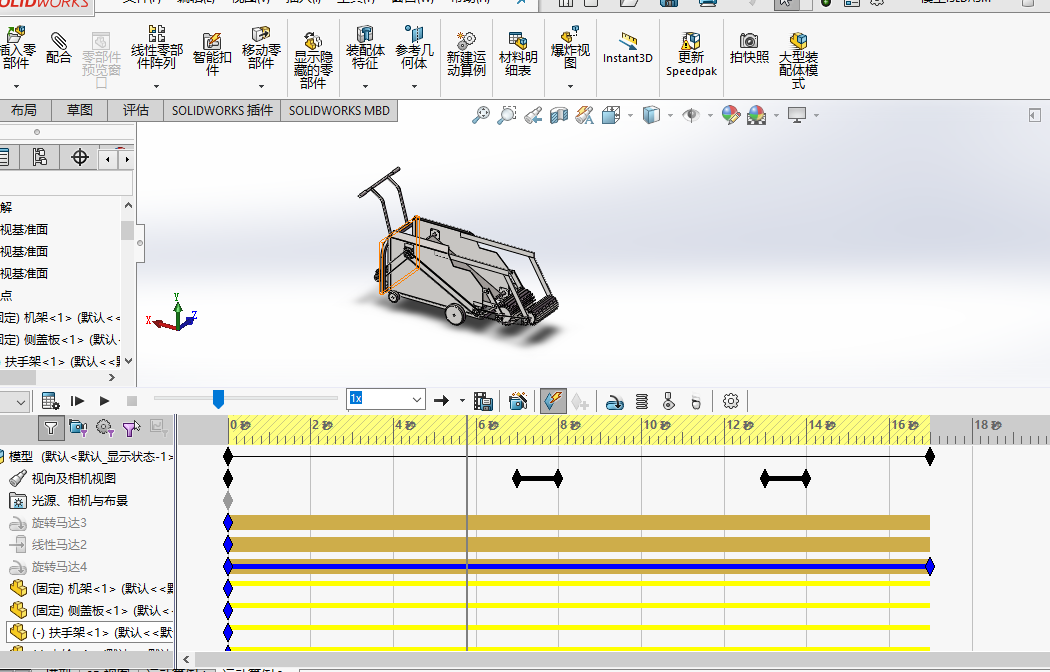Stop the motion study playback
This screenshot has width=1050, height=672.
(x=132, y=401)
